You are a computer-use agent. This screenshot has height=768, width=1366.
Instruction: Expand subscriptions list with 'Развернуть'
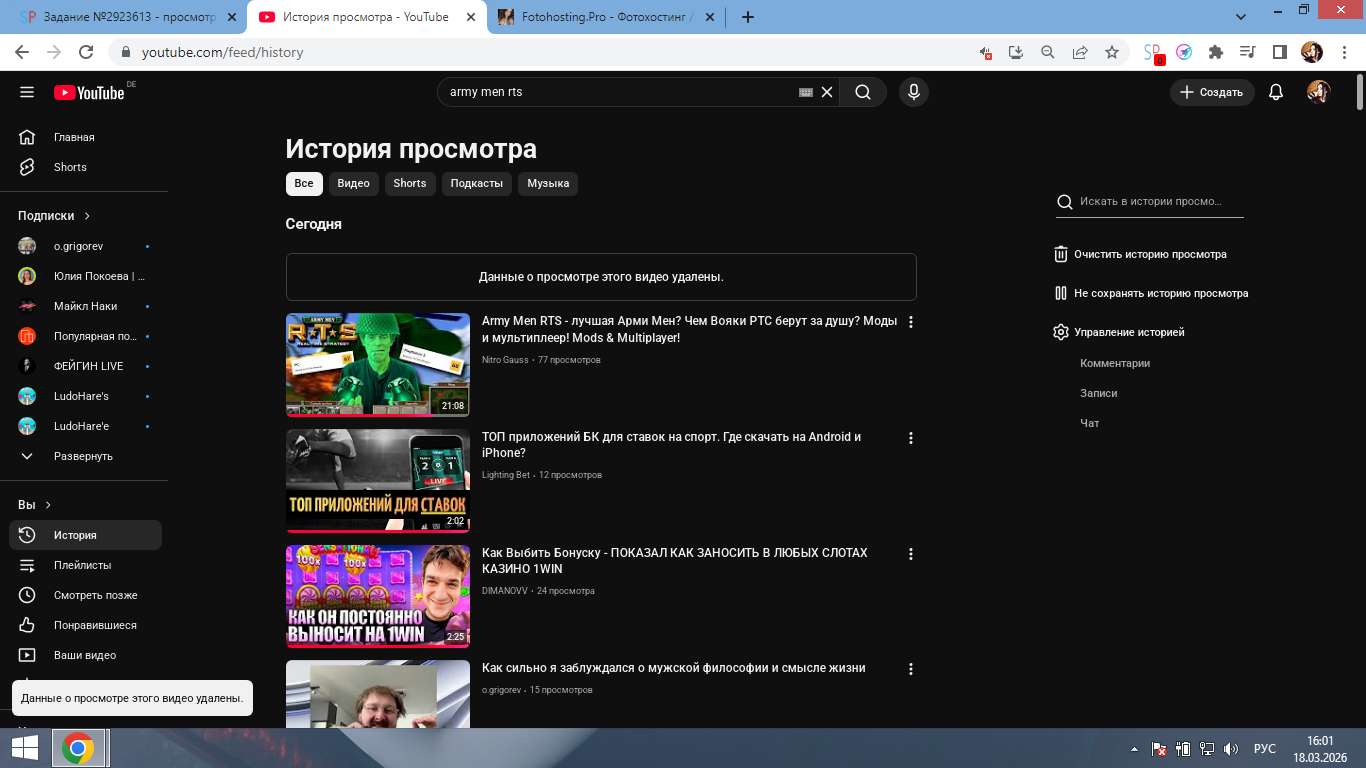[83, 456]
